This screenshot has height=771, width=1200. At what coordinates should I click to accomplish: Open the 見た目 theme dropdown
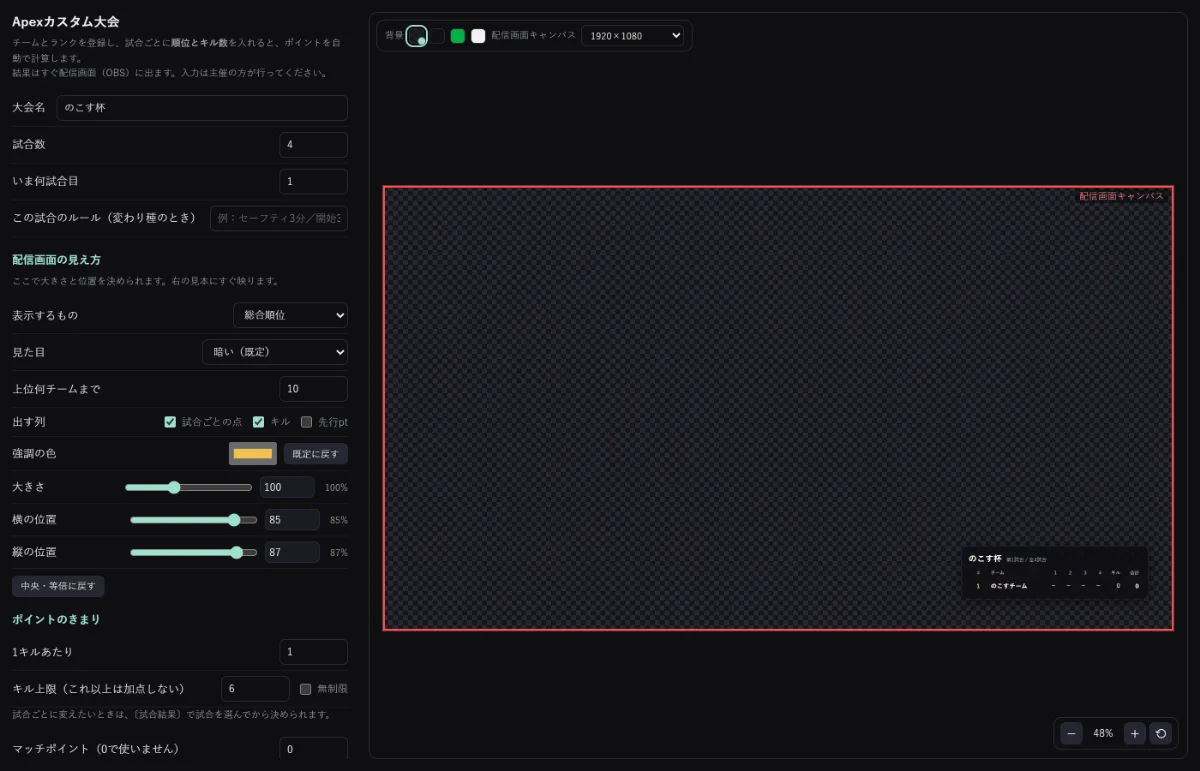pos(275,352)
